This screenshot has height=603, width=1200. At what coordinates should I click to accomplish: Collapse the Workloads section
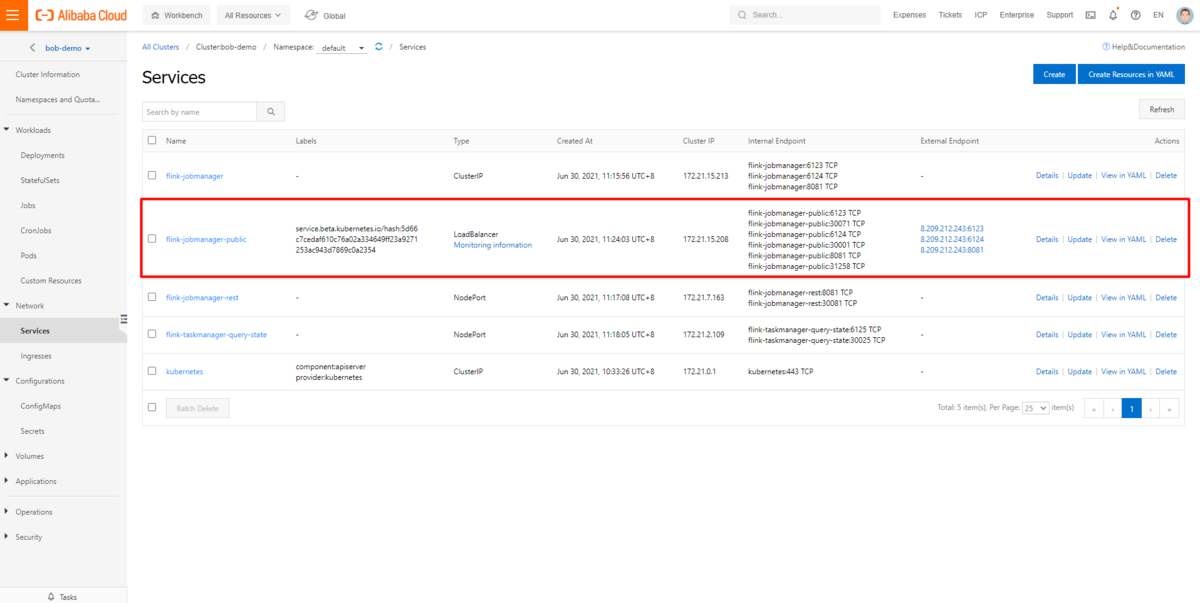point(8,130)
